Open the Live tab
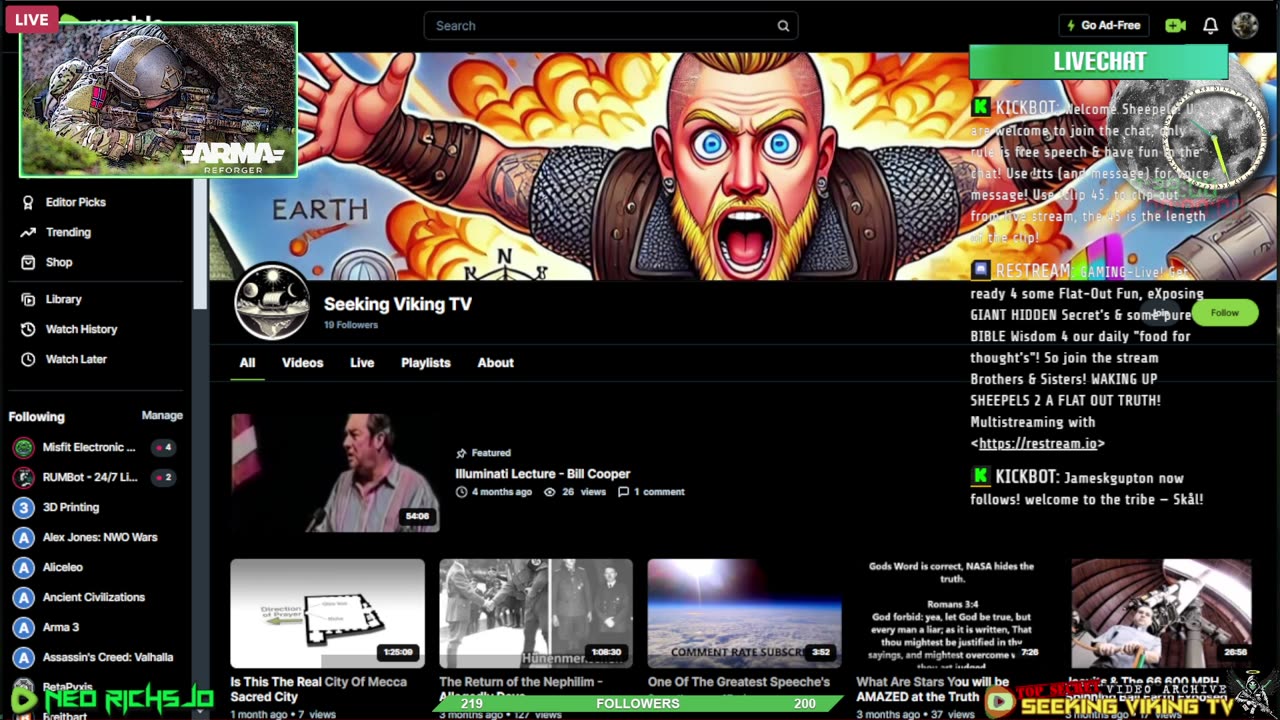Viewport: 1280px width, 720px height. pyautogui.click(x=362, y=363)
